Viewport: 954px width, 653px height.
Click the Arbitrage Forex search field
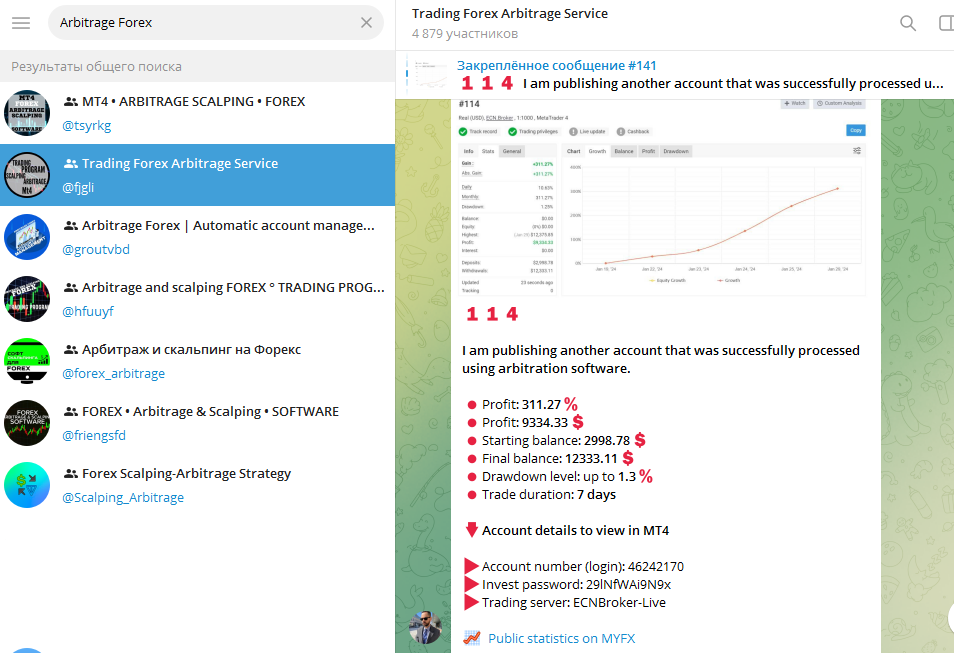pyautogui.click(x=216, y=23)
